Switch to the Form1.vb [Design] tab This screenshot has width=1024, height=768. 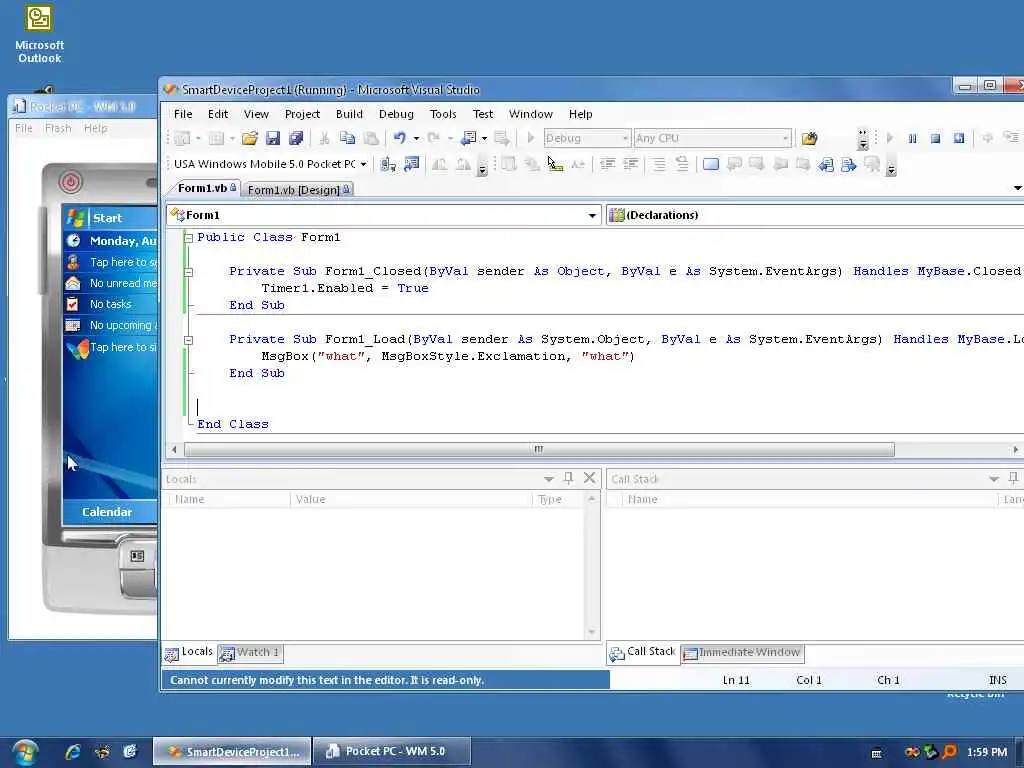(x=298, y=189)
